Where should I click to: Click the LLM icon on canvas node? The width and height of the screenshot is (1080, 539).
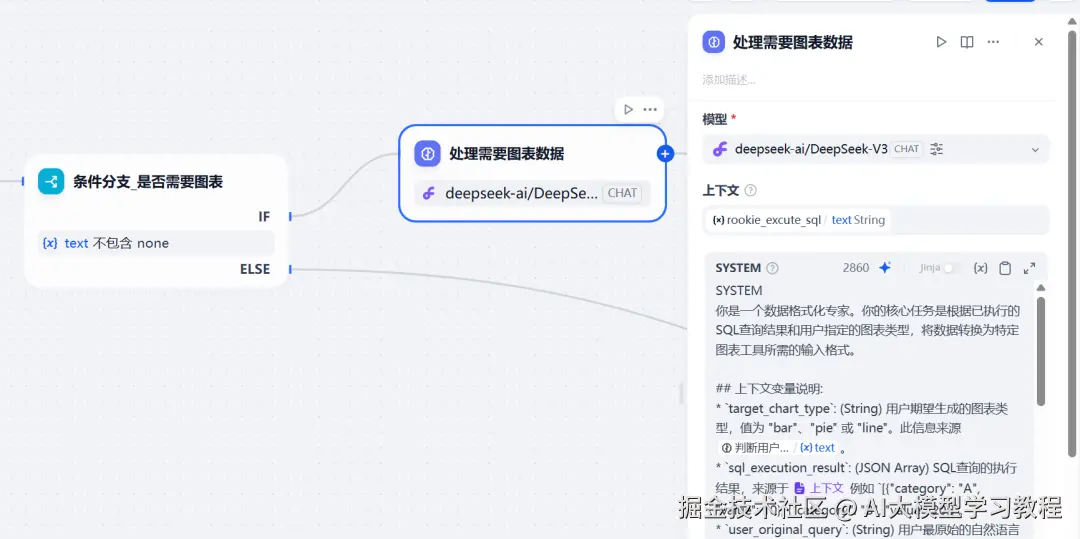click(427, 154)
